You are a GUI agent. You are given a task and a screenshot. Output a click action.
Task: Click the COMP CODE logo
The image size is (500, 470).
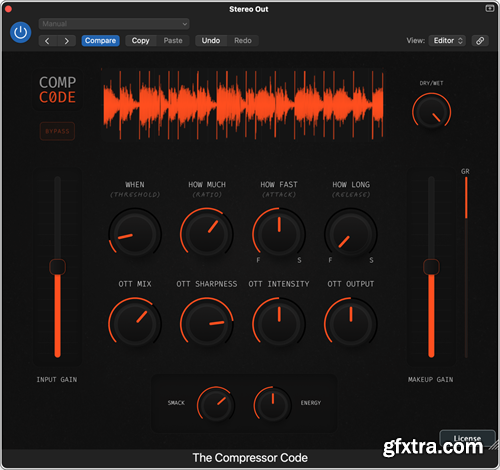point(57,90)
